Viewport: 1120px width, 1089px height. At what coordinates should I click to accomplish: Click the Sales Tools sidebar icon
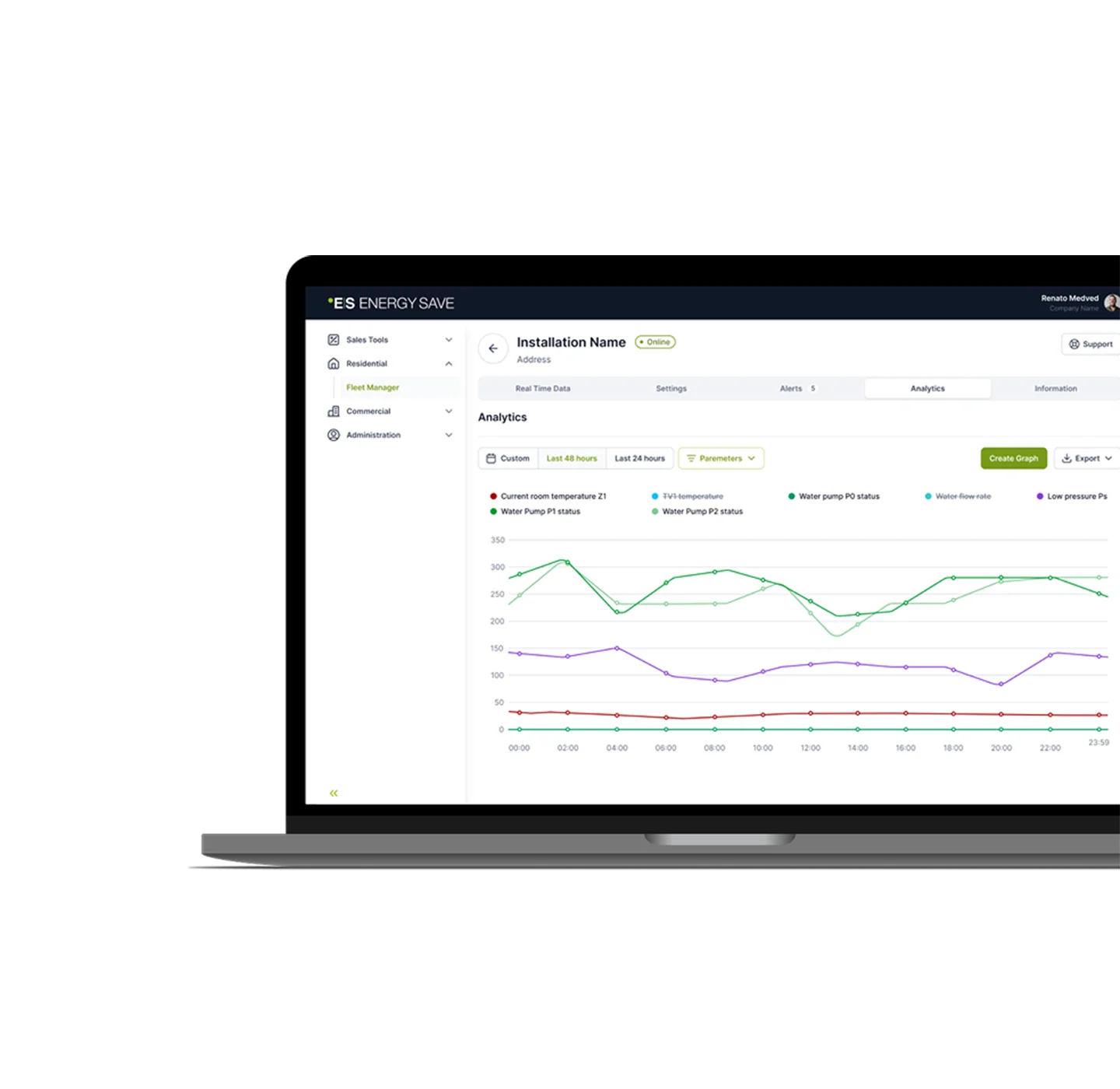point(334,340)
